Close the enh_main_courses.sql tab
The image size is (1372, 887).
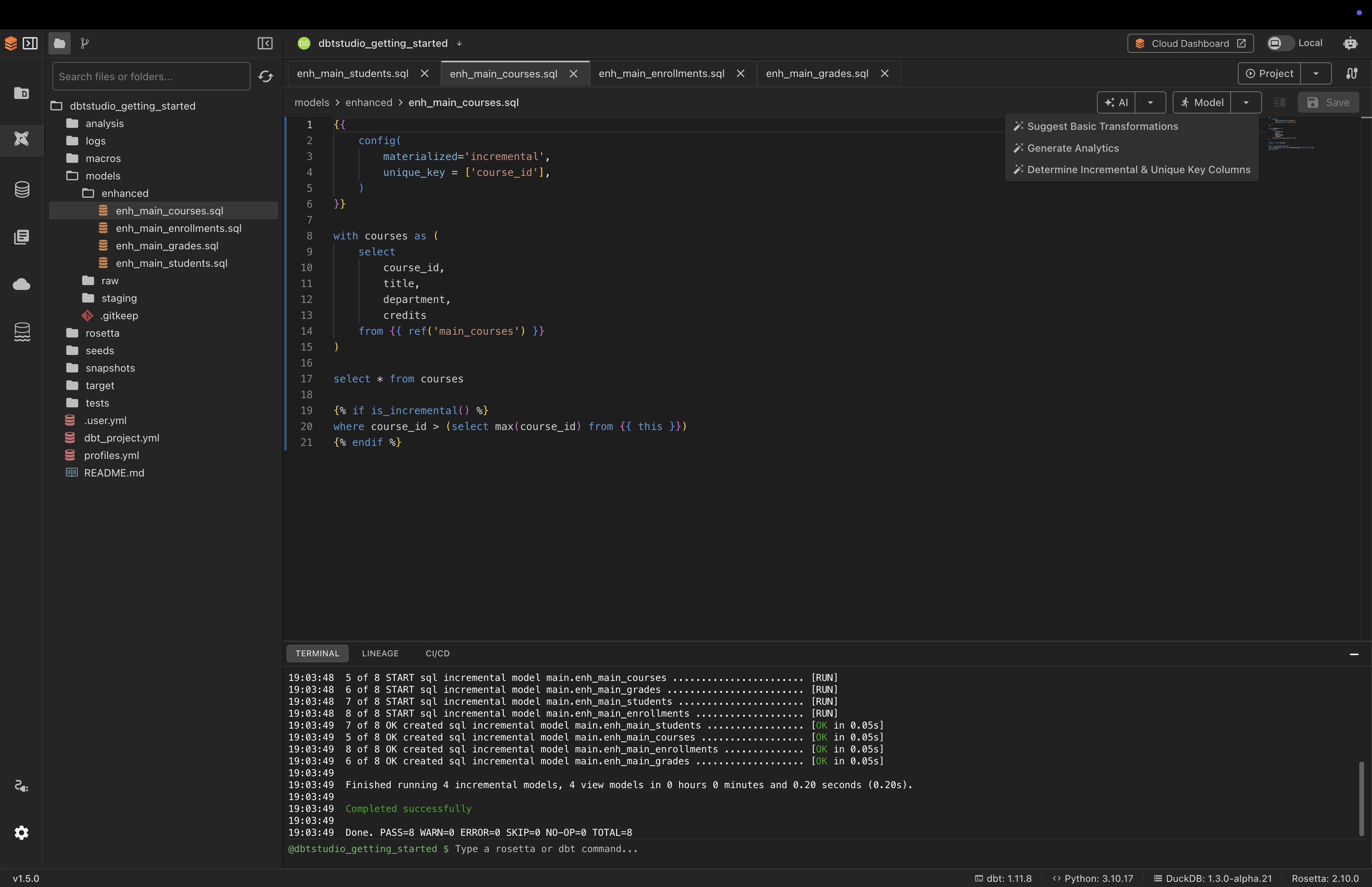(573, 74)
